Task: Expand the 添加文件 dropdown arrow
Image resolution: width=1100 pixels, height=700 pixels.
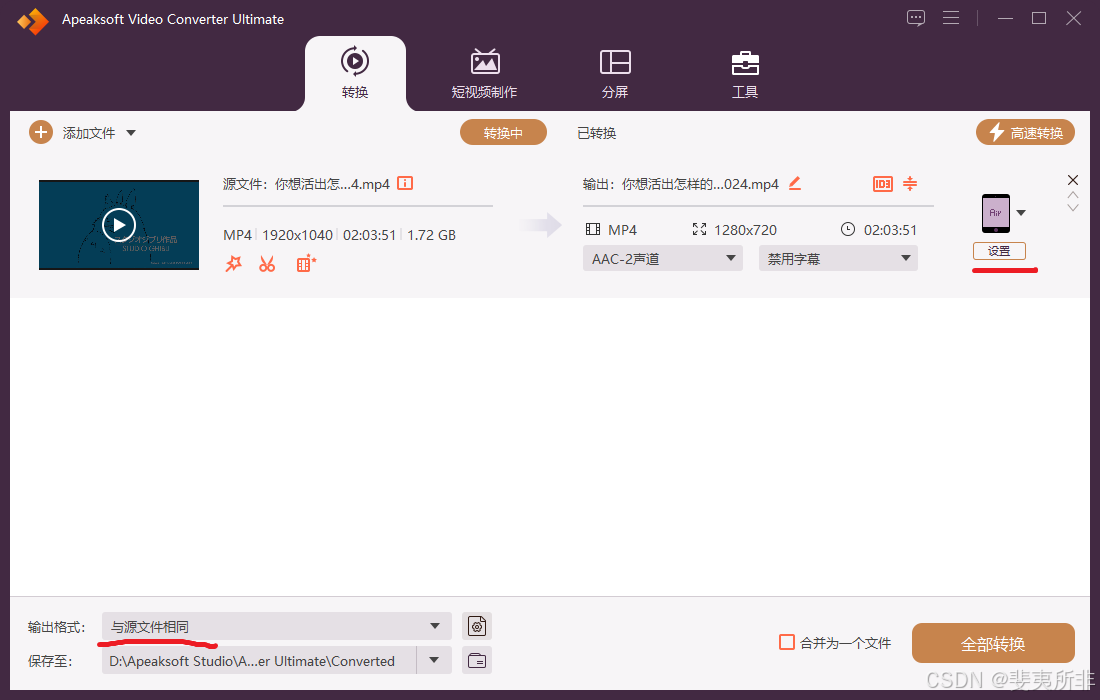Action: (x=131, y=133)
